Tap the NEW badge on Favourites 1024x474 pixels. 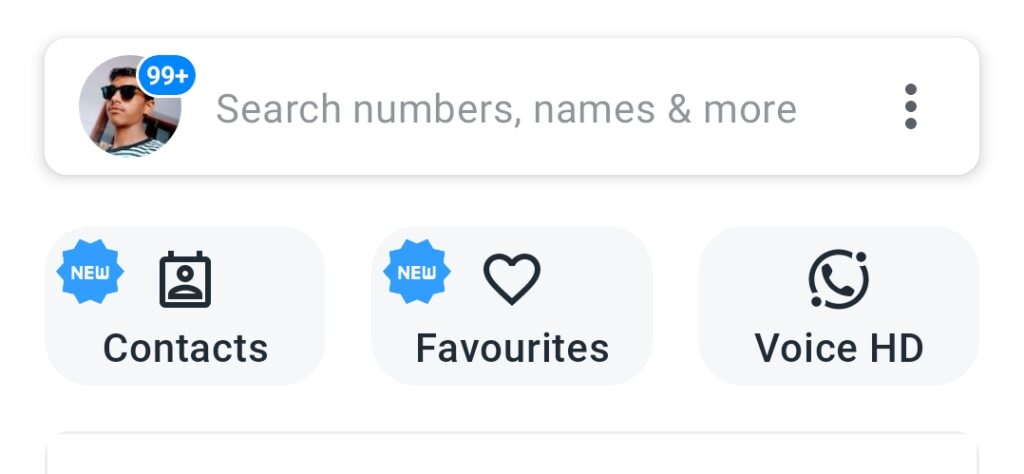pyautogui.click(x=417, y=272)
